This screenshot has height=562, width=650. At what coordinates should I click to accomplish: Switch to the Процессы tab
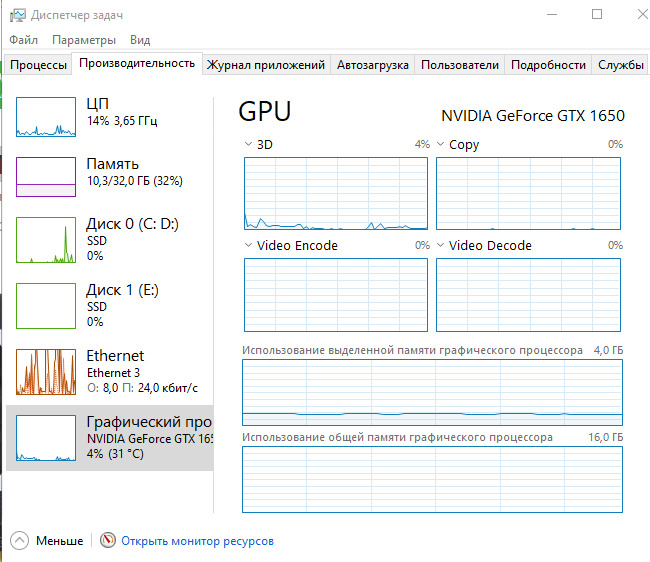(x=38, y=65)
